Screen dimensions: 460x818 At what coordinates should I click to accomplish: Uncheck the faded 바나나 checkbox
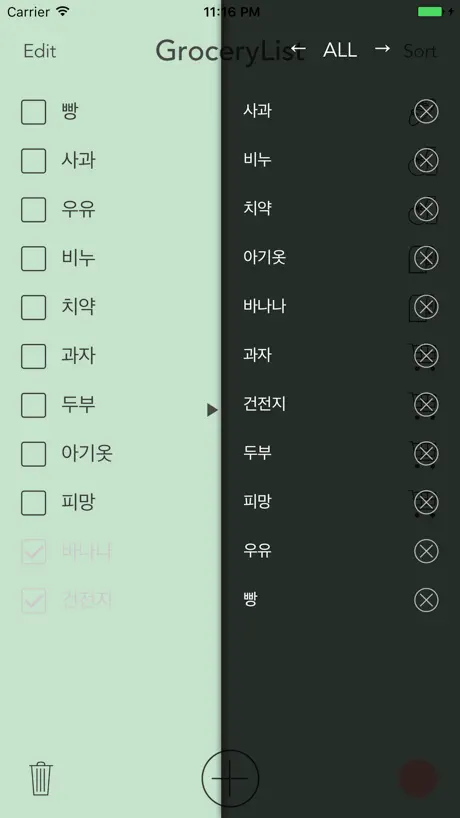click(x=33, y=551)
